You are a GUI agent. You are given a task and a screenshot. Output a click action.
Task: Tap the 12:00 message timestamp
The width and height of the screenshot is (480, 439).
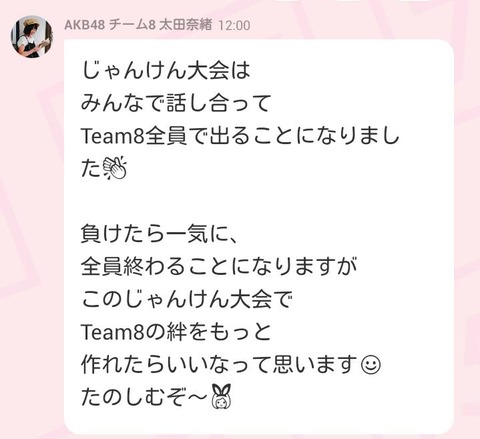pyautogui.click(x=234, y=26)
